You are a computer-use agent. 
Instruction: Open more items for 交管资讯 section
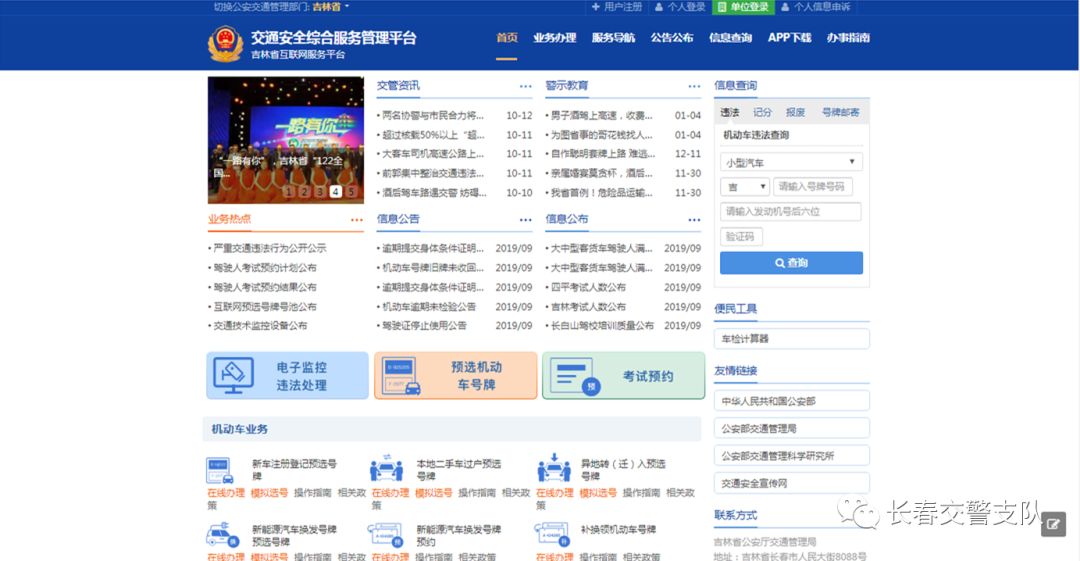click(x=526, y=86)
